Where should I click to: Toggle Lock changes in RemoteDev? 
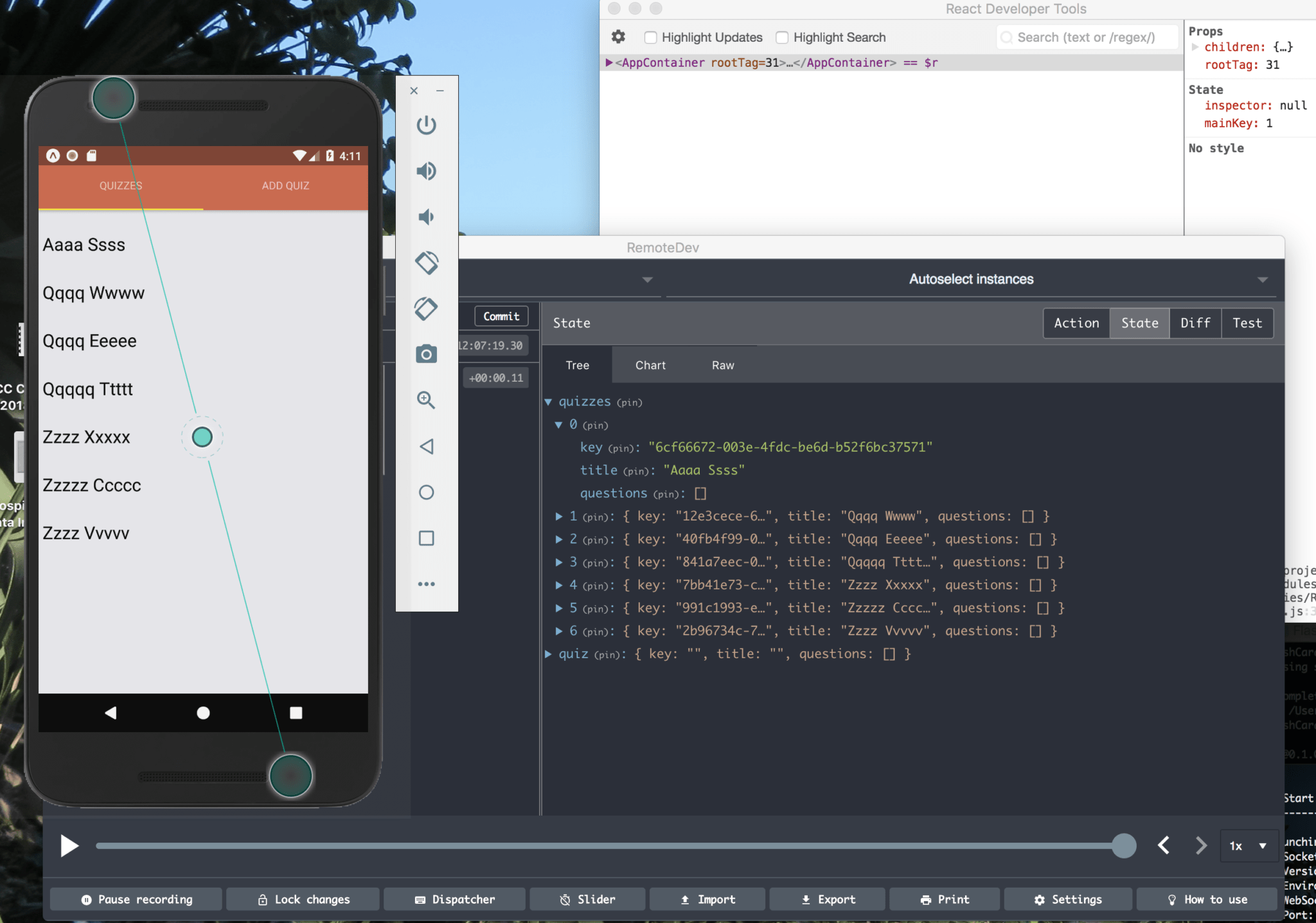coord(303,899)
